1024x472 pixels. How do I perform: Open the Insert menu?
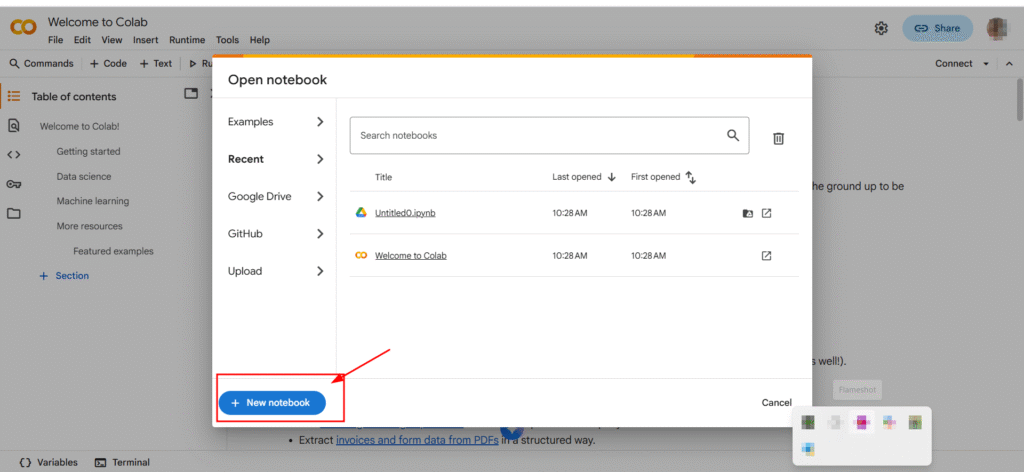(x=146, y=40)
